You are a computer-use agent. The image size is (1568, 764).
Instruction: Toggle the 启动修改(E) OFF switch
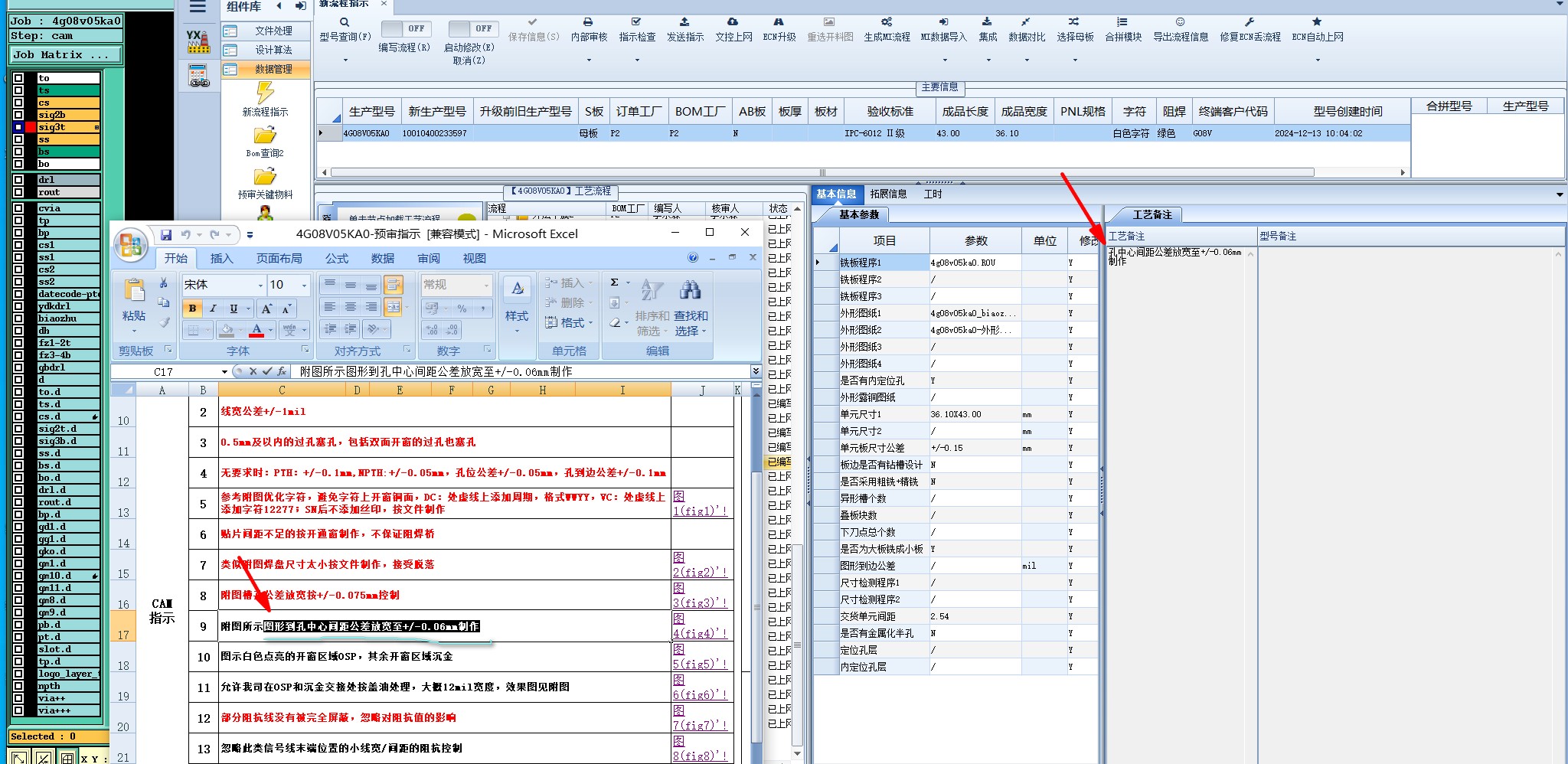point(473,29)
